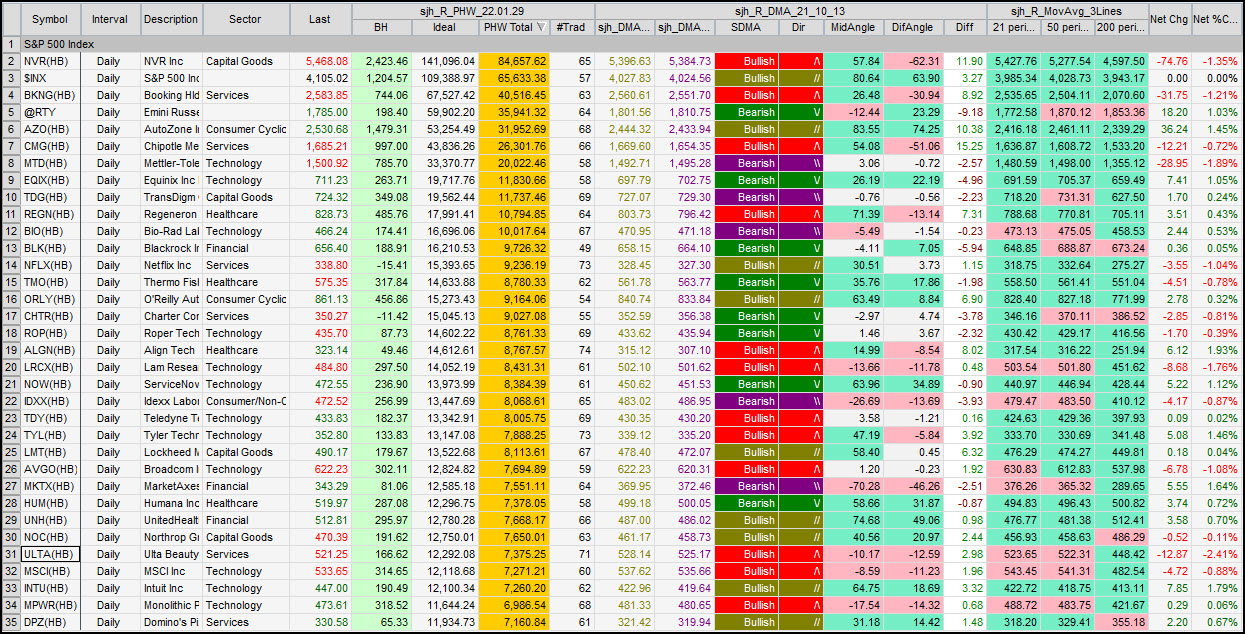Click the Symbol column header

point(50,19)
